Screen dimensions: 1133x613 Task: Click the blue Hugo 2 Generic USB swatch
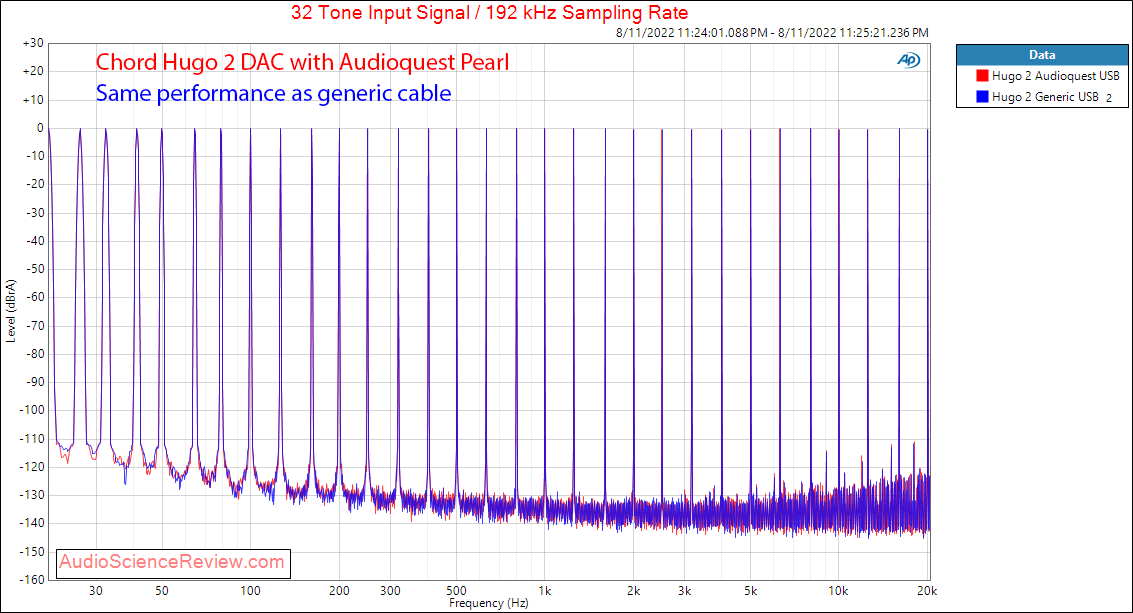(x=982, y=97)
